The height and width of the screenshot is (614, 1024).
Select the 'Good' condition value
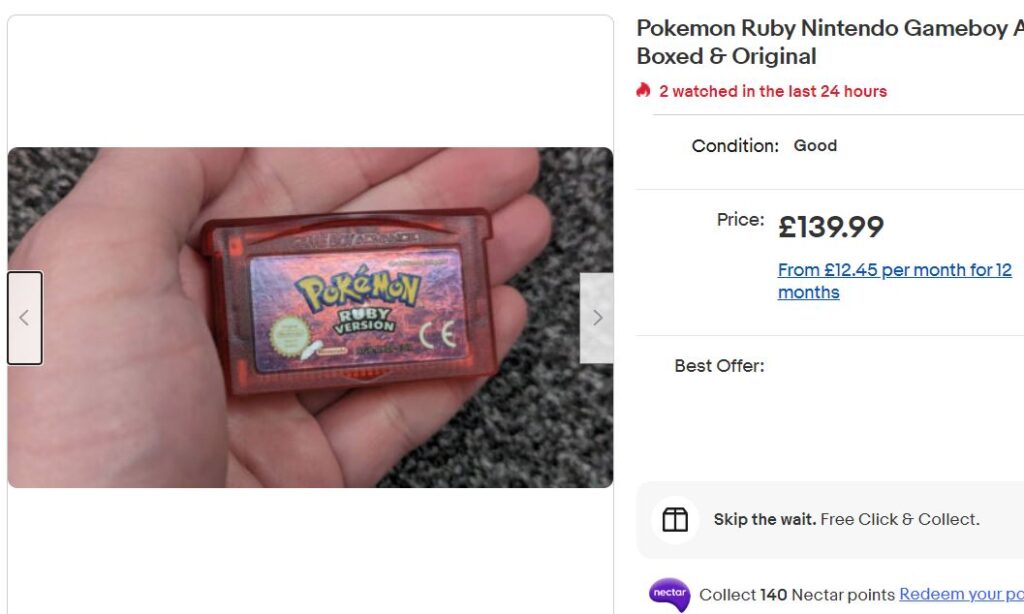[815, 146]
